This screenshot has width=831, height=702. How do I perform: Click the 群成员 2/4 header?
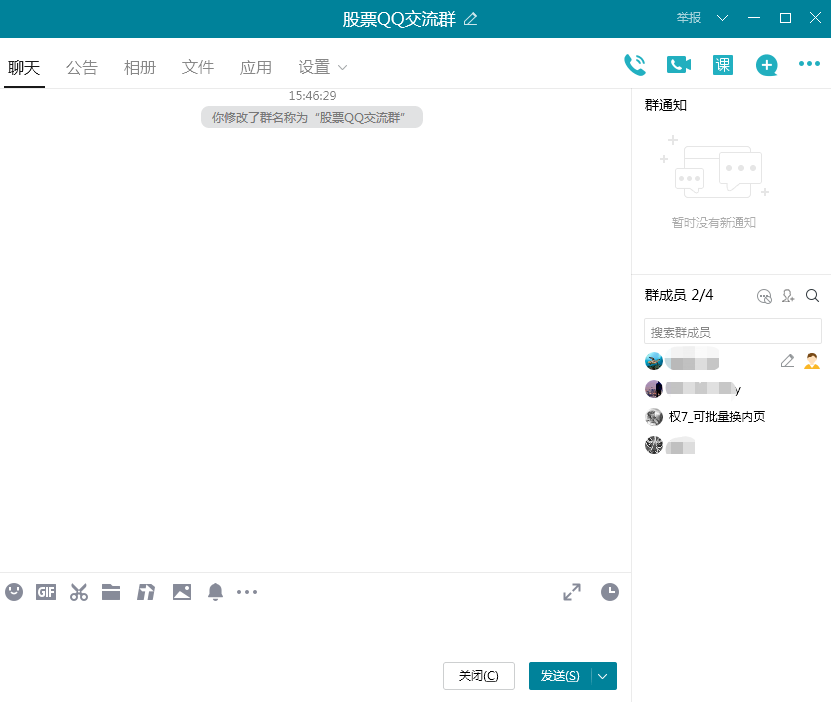679,295
